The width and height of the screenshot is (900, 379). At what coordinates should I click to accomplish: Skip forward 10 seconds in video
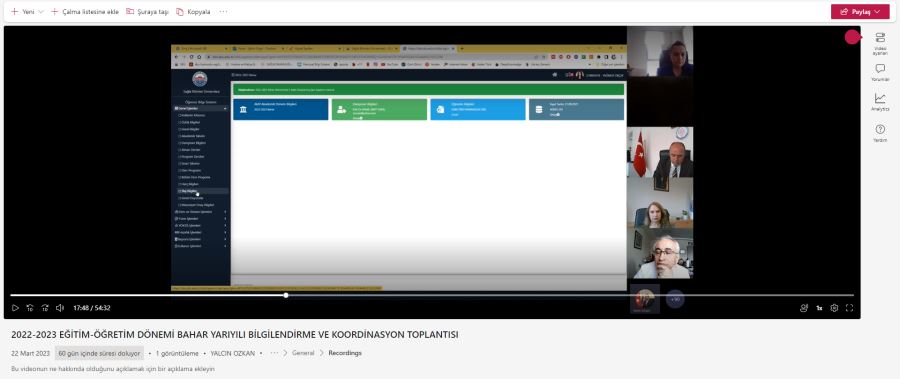[45, 308]
